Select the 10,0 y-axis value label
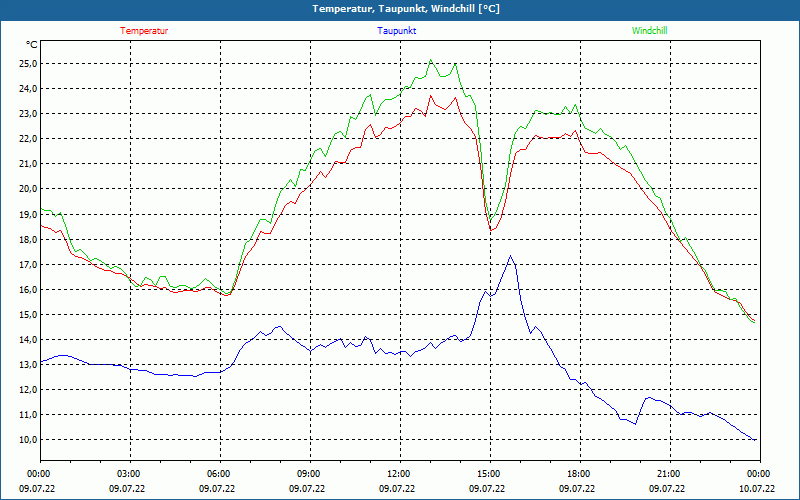Screen dimensions: 800x500 click(27, 439)
